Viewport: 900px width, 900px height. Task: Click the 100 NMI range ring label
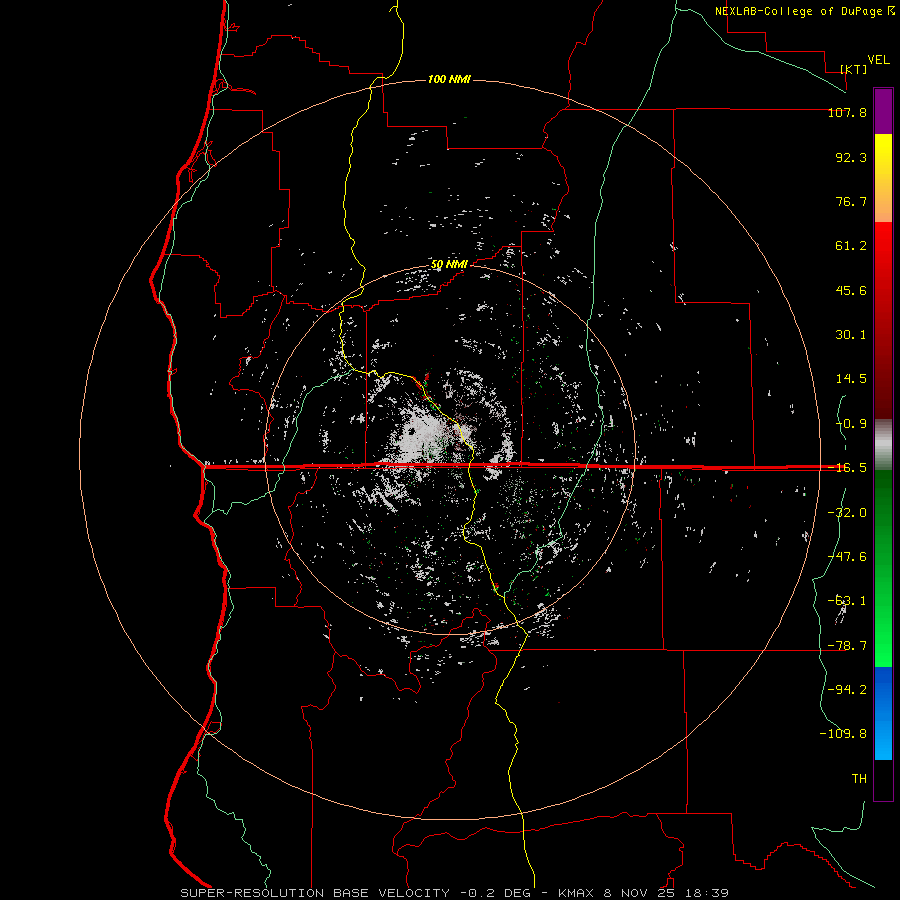(x=449, y=79)
